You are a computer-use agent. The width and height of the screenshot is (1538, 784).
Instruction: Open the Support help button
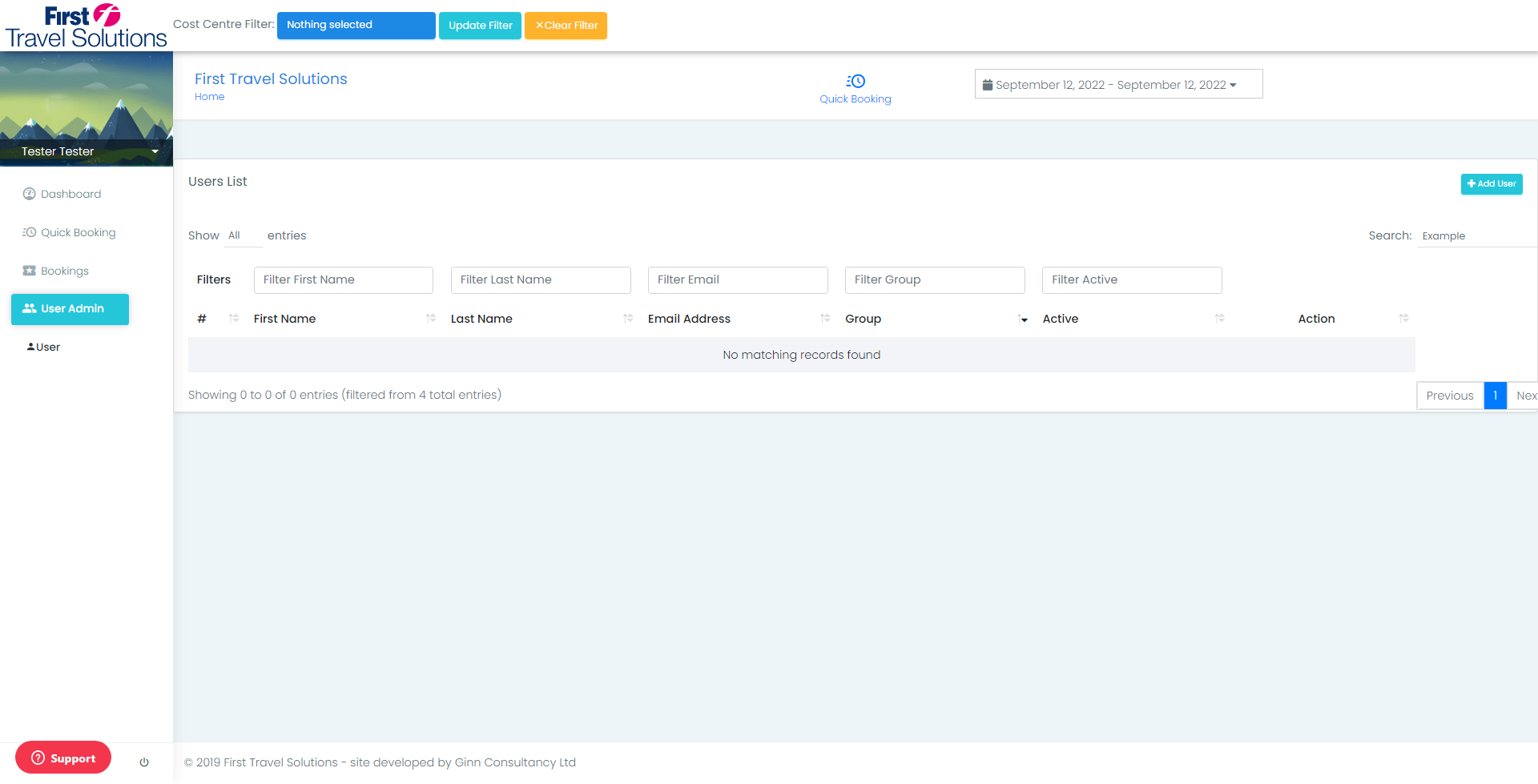63,758
